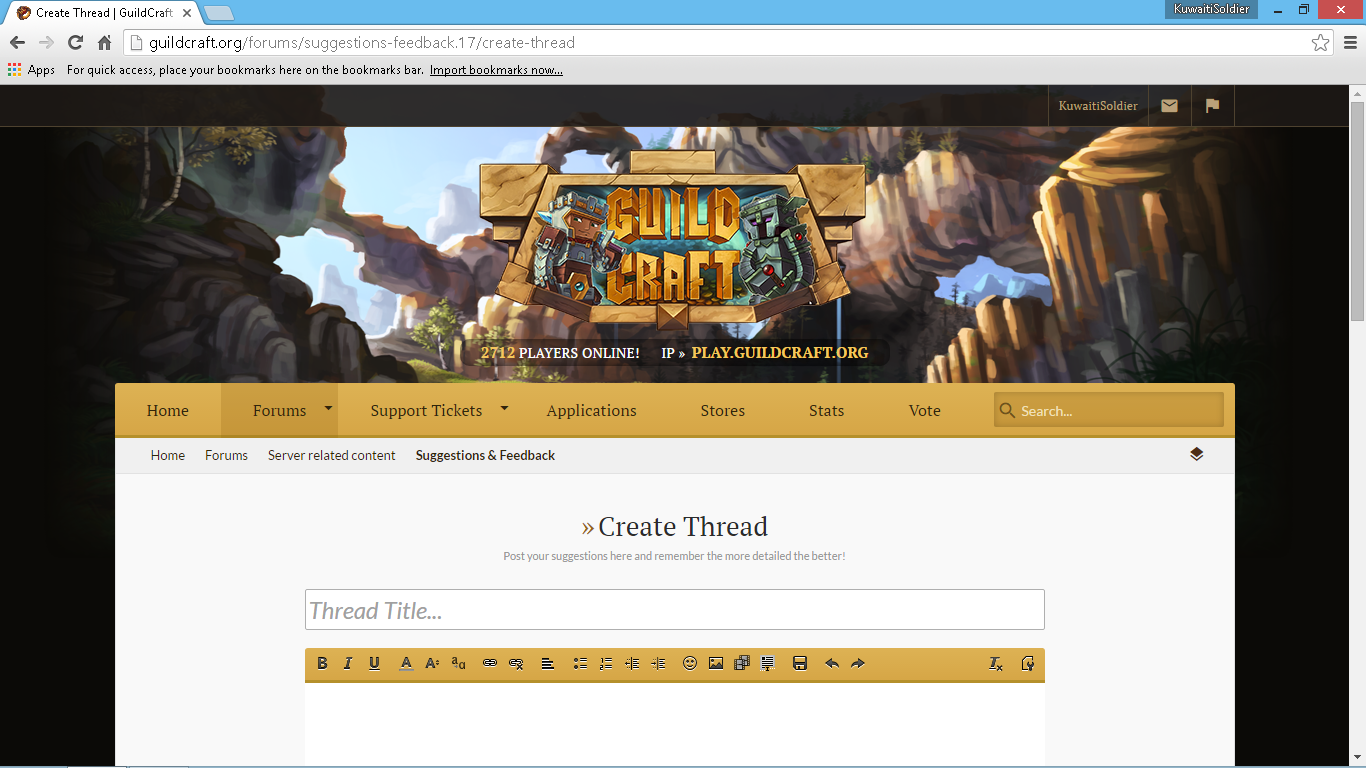Open the Support Tickets tab
The height and width of the screenshot is (768, 1366).
426,410
